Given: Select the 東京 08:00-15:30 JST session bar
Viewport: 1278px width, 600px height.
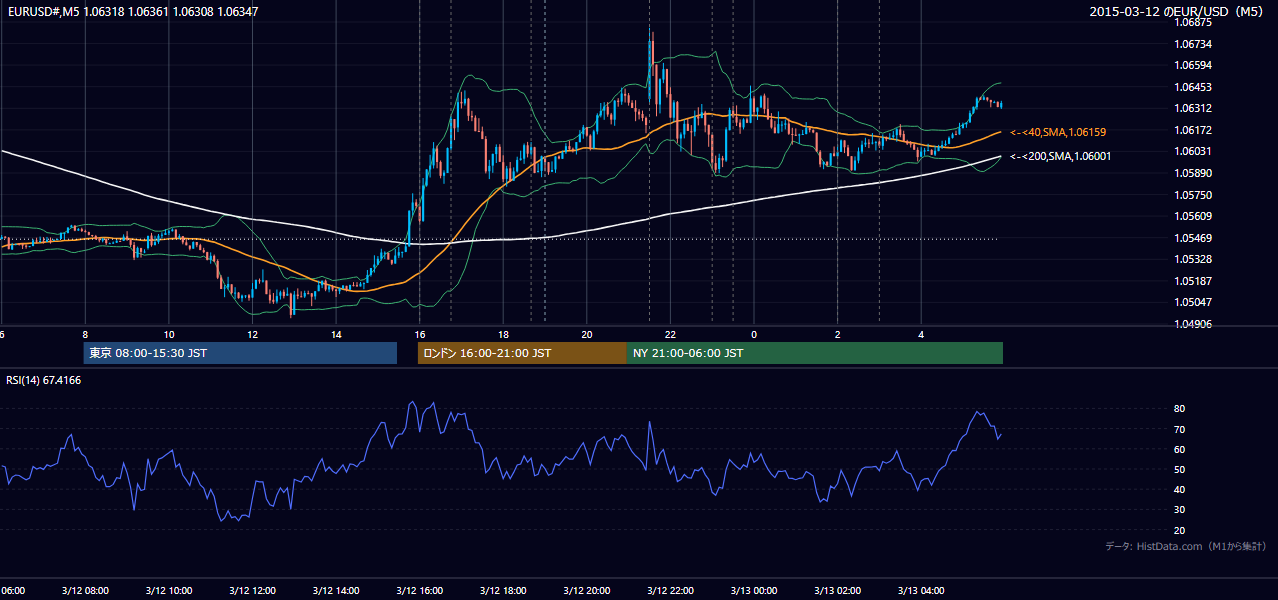Looking at the screenshot, I should click(240, 353).
